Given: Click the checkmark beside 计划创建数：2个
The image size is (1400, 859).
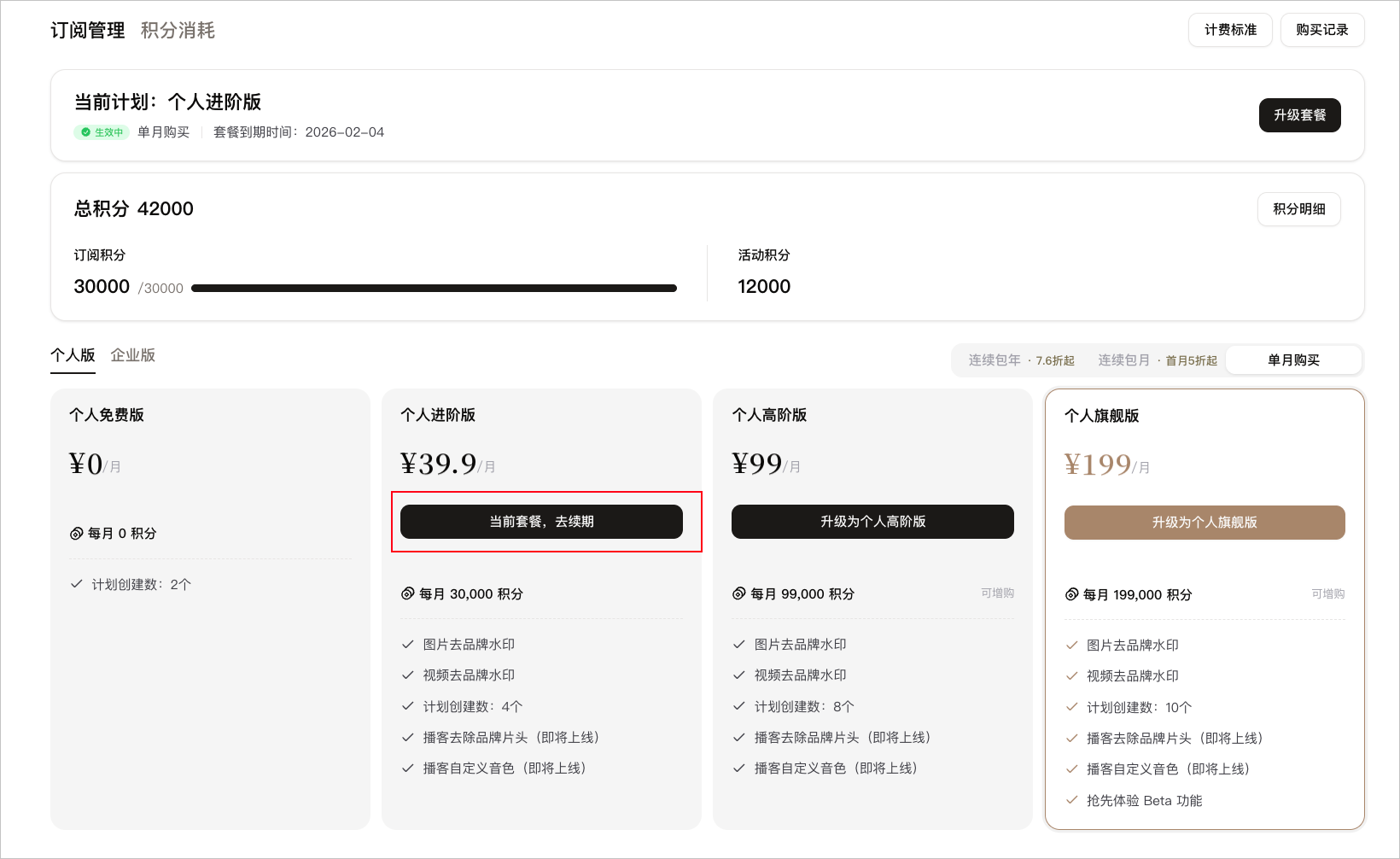Looking at the screenshot, I should click(77, 584).
